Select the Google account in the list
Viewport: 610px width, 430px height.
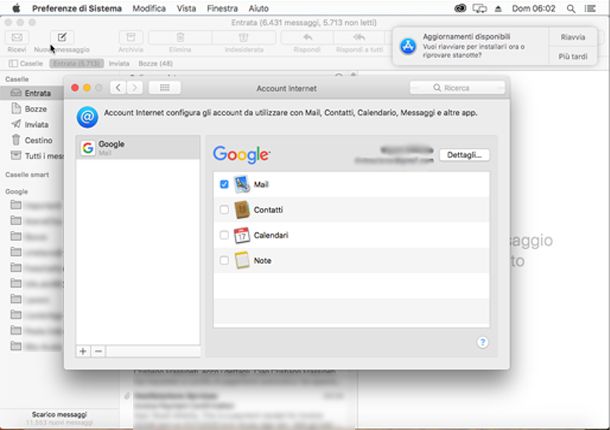pyautogui.click(x=138, y=147)
